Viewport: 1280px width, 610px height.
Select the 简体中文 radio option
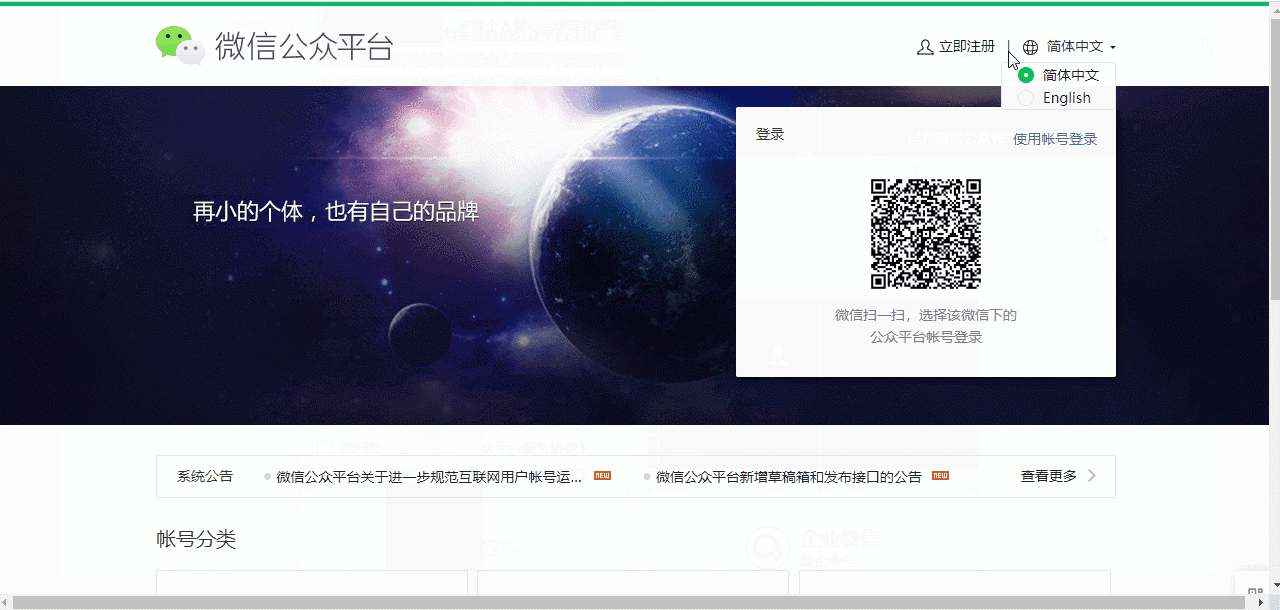click(x=1026, y=74)
